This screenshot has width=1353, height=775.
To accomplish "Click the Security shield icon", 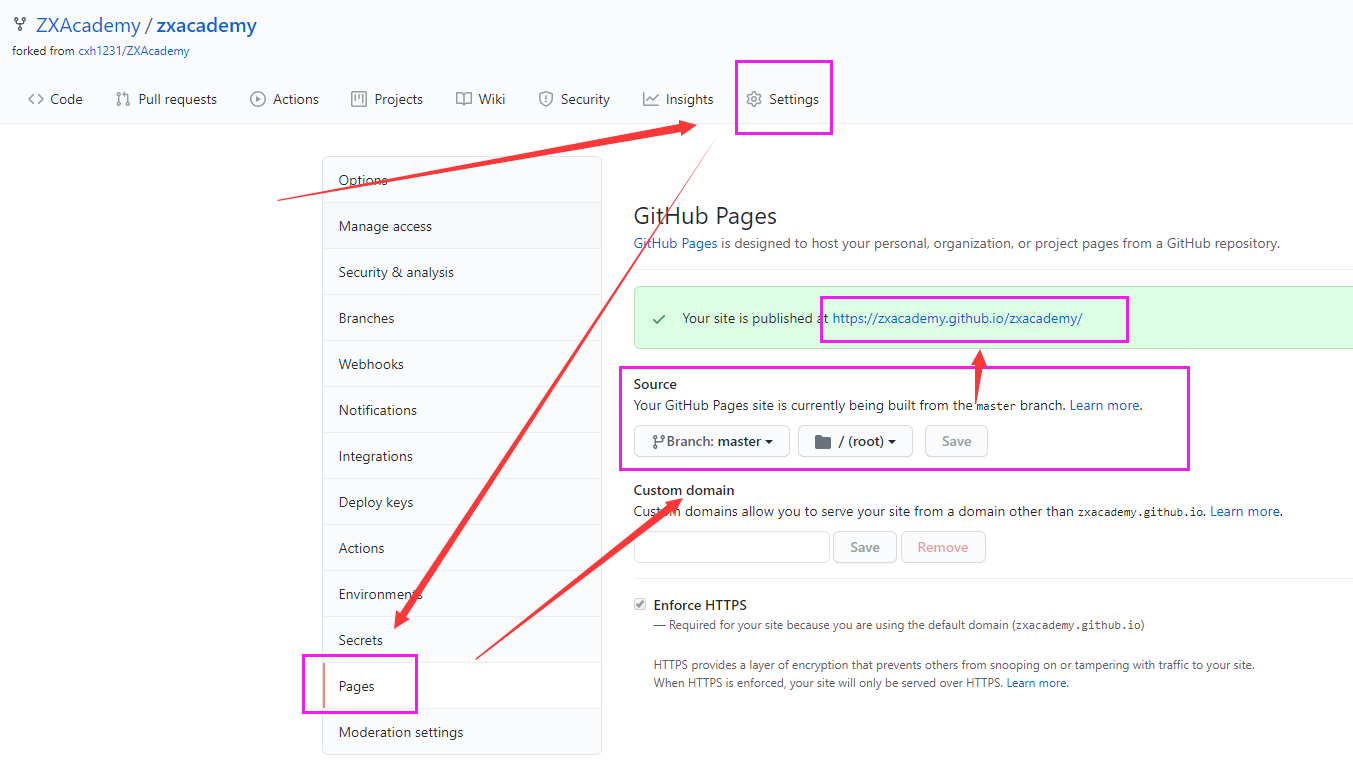I will [x=545, y=98].
